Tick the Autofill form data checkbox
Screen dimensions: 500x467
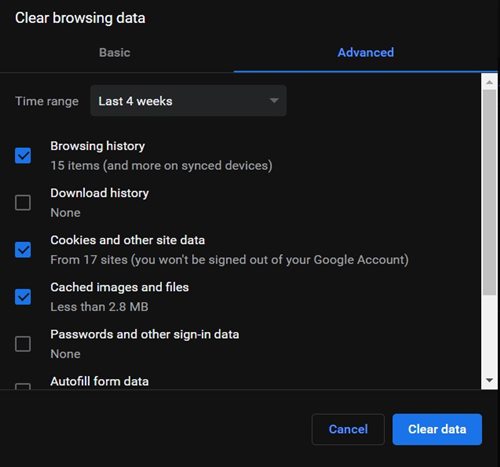23,386
